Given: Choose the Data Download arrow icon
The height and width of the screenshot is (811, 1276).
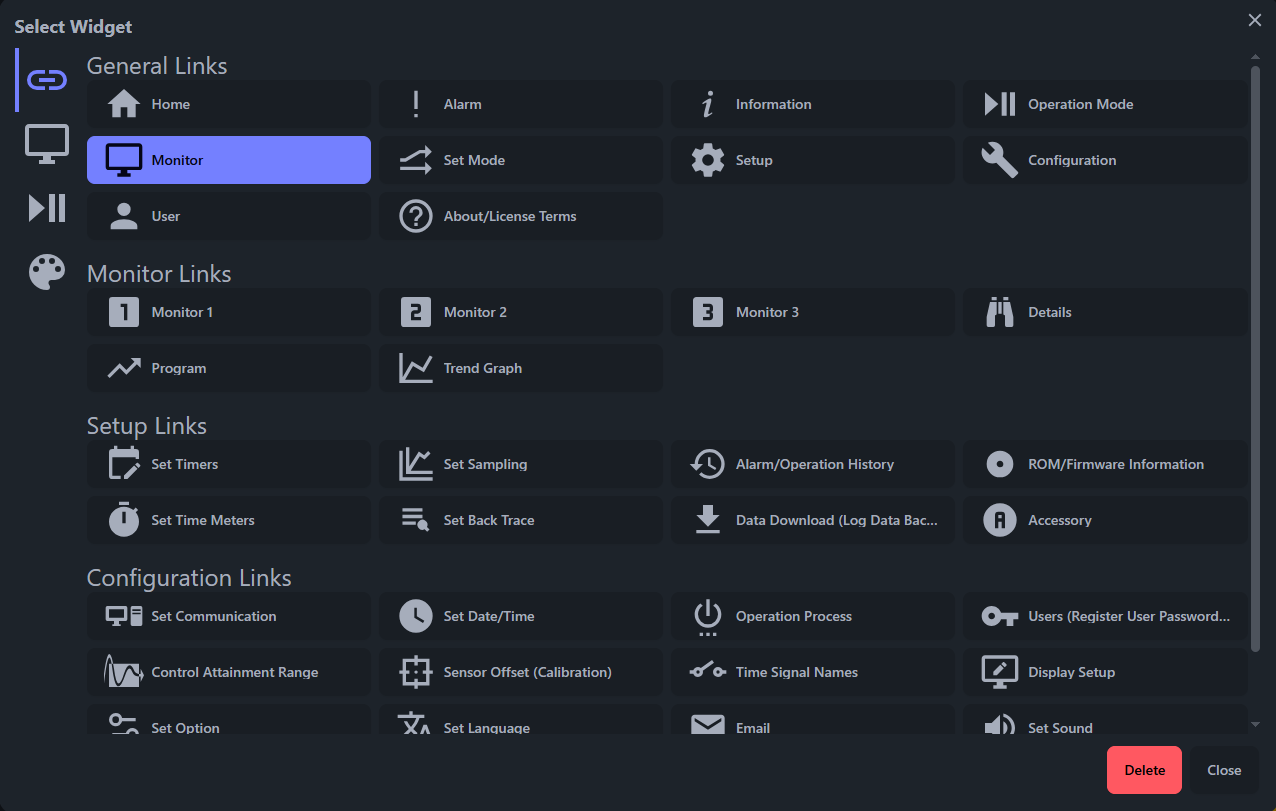Looking at the screenshot, I should pos(708,520).
